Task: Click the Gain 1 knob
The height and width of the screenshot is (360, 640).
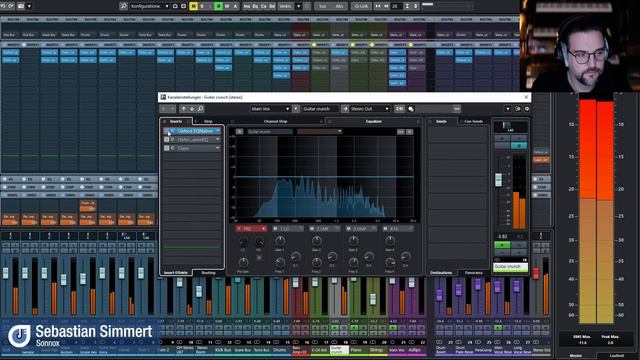Action: tap(280, 241)
